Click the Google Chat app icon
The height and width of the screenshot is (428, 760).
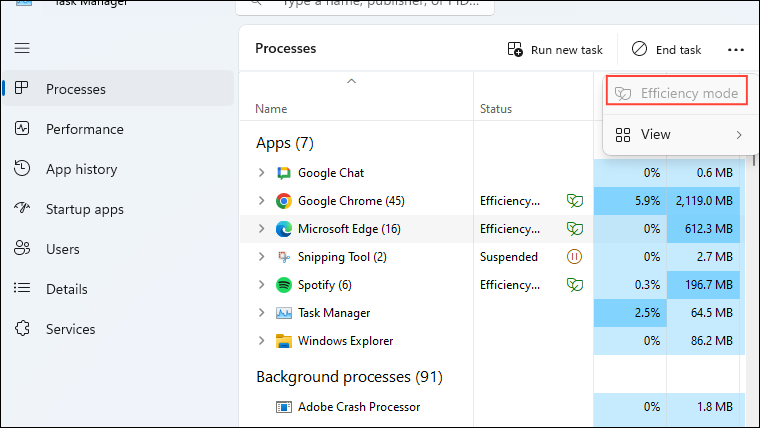(284, 173)
